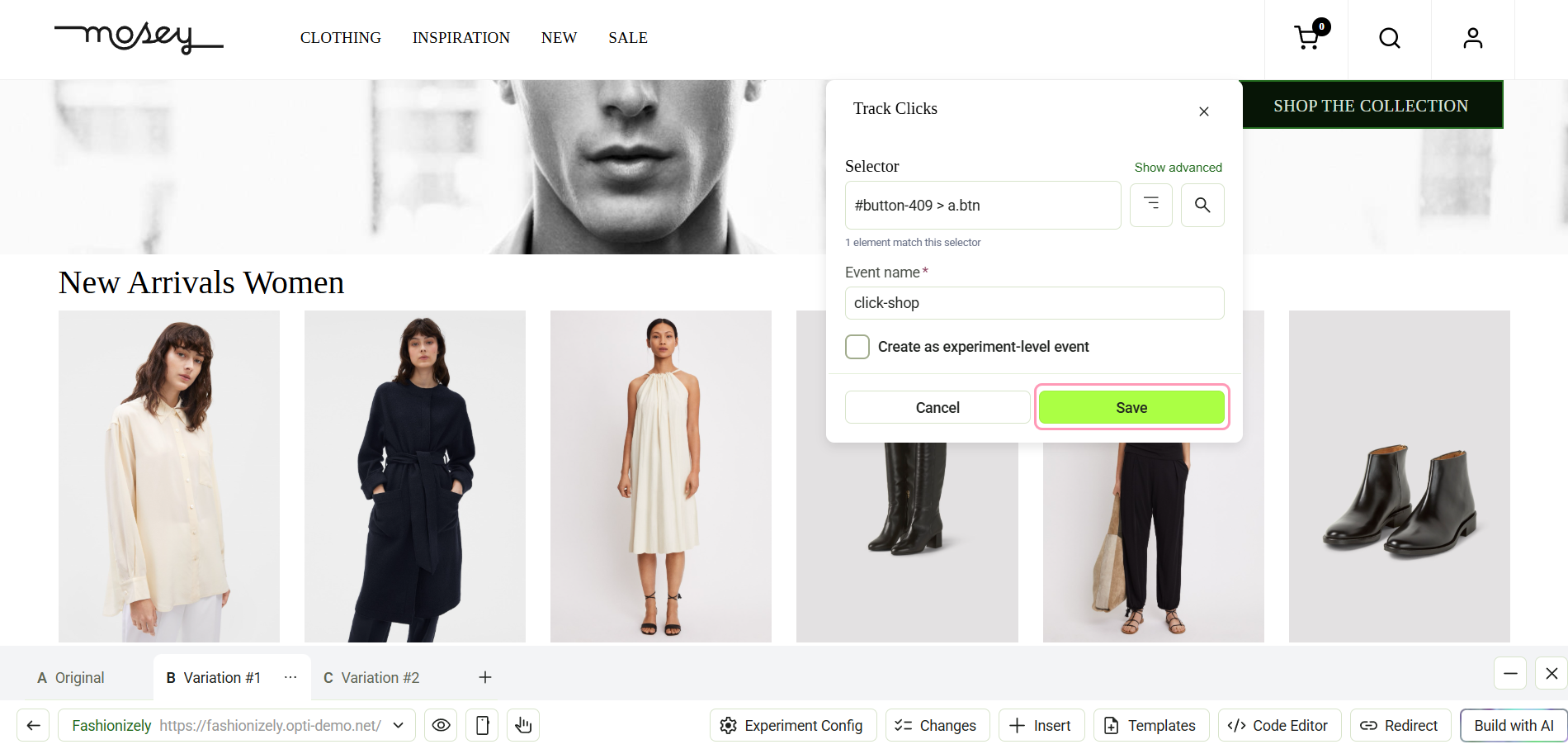The width and height of the screenshot is (1568, 749).
Task: Activate the interactive hand pointer mode
Action: [523, 725]
